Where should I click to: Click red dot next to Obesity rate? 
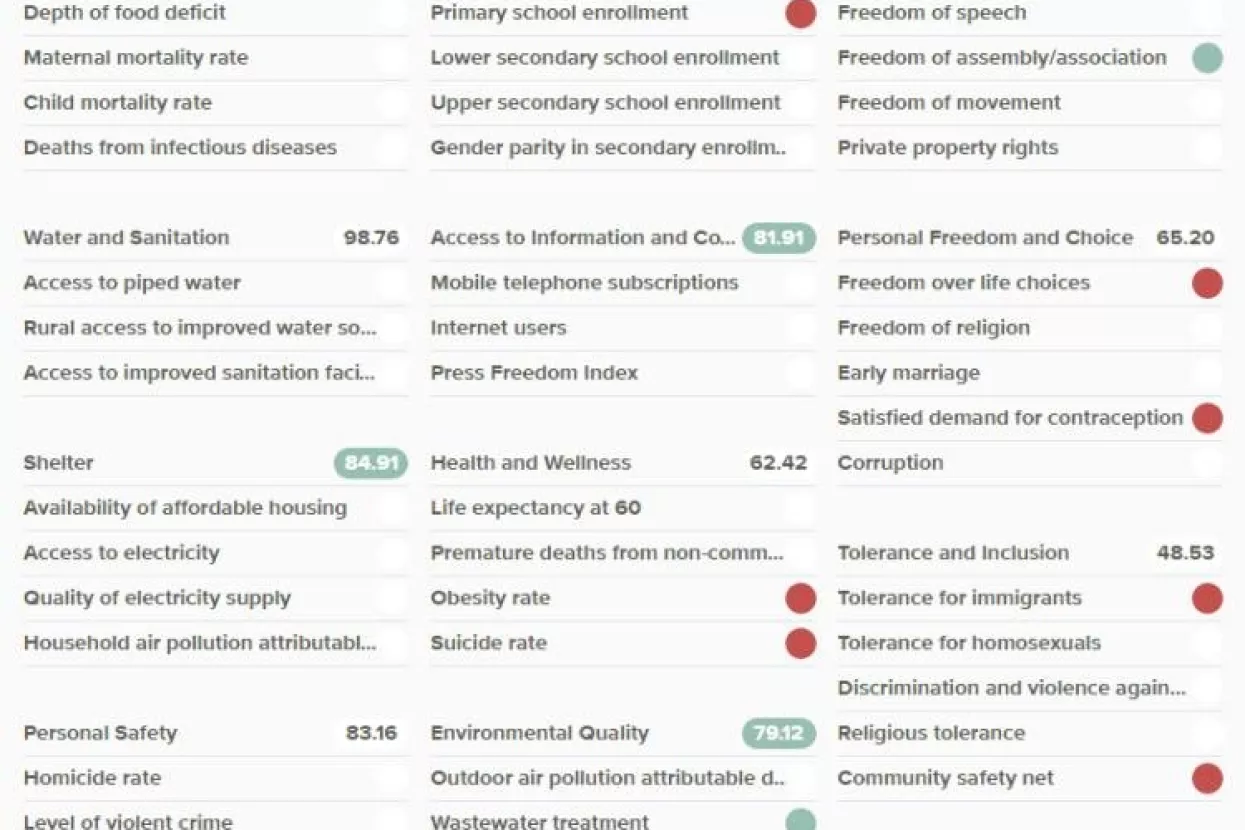[800, 598]
